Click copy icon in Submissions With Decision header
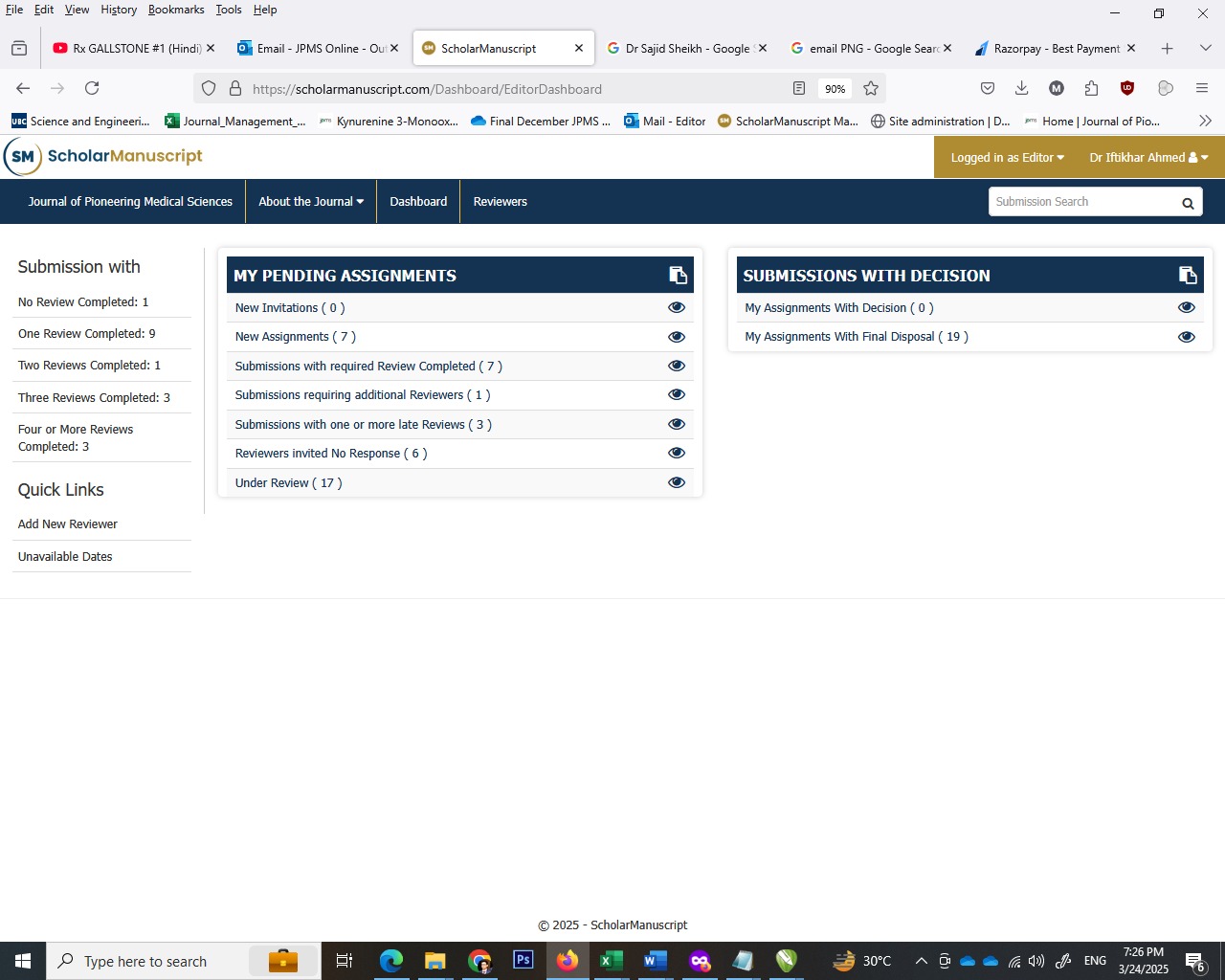Viewport: 1225px width, 980px height. pyautogui.click(x=1188, y=276)
